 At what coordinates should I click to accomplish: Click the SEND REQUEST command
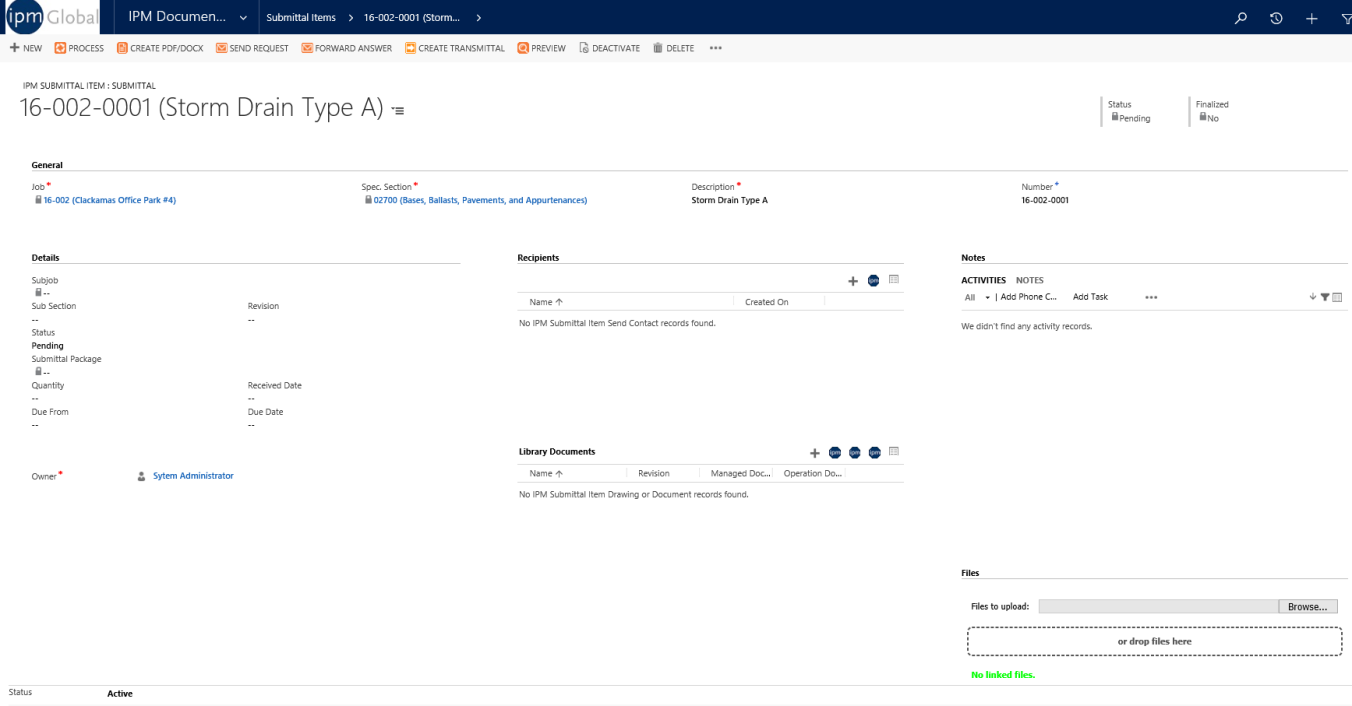coord(252,48)
